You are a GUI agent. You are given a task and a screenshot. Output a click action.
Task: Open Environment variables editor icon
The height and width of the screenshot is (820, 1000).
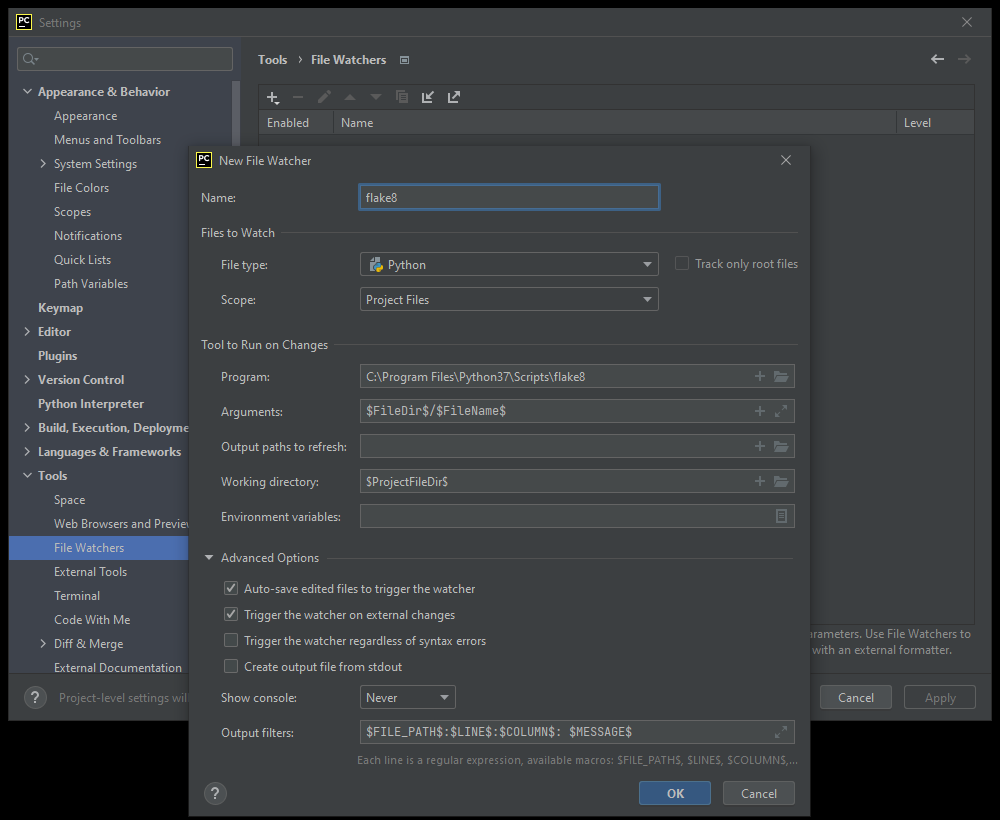pyautogui.click(x=781, y=516)
